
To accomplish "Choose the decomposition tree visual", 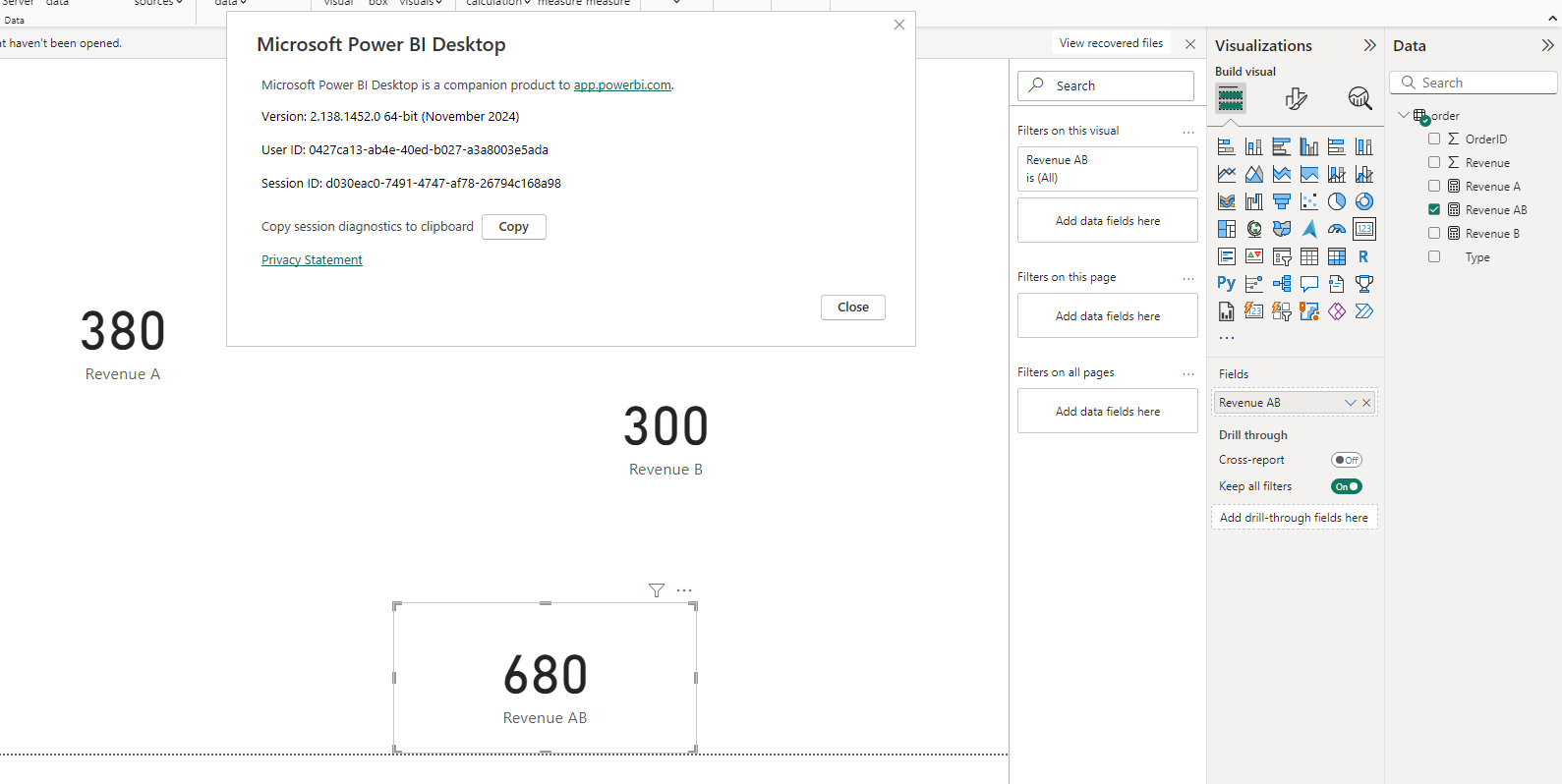I will point(1281,284).
